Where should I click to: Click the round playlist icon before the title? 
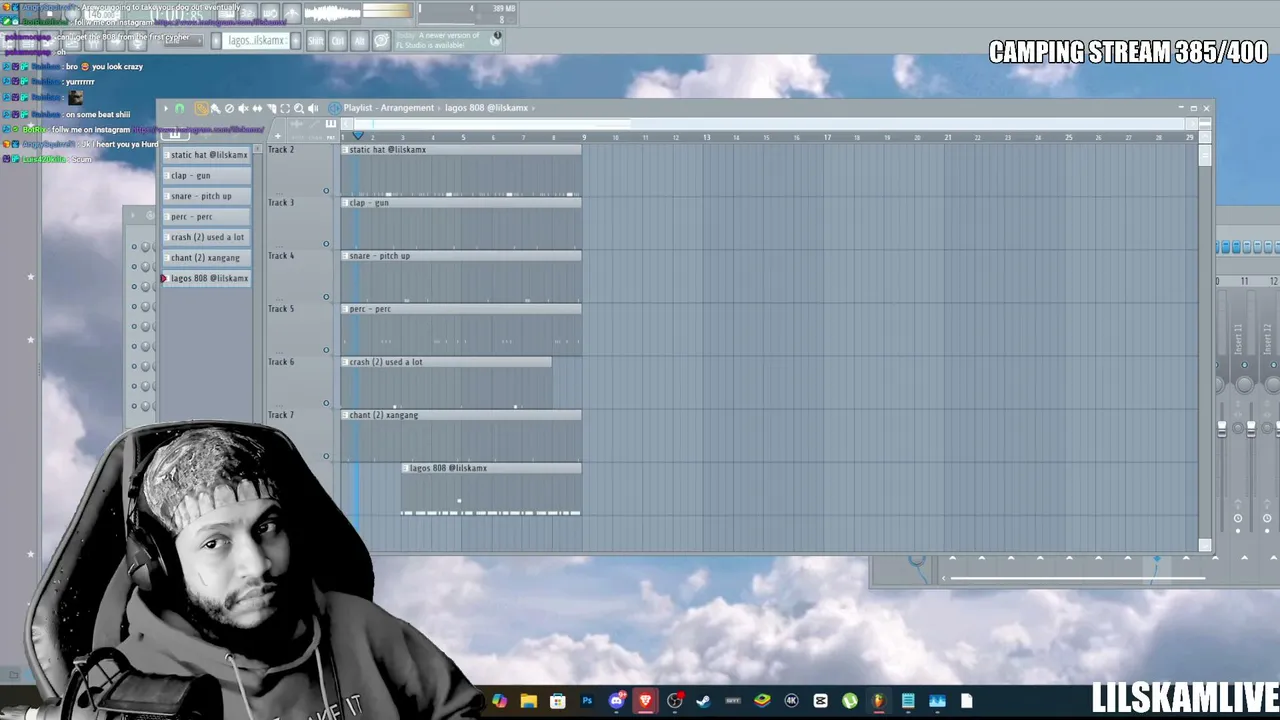click(x=334, y=108)
